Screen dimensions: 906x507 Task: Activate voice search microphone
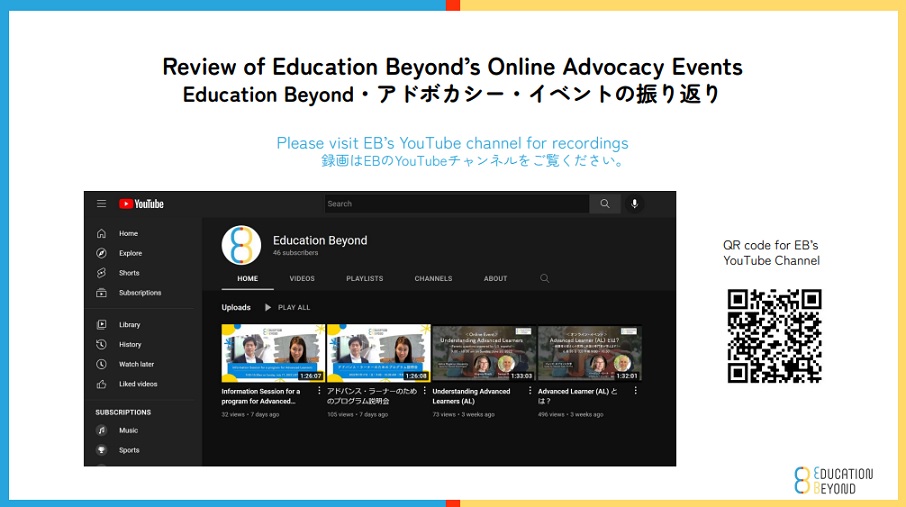(634, 203)
